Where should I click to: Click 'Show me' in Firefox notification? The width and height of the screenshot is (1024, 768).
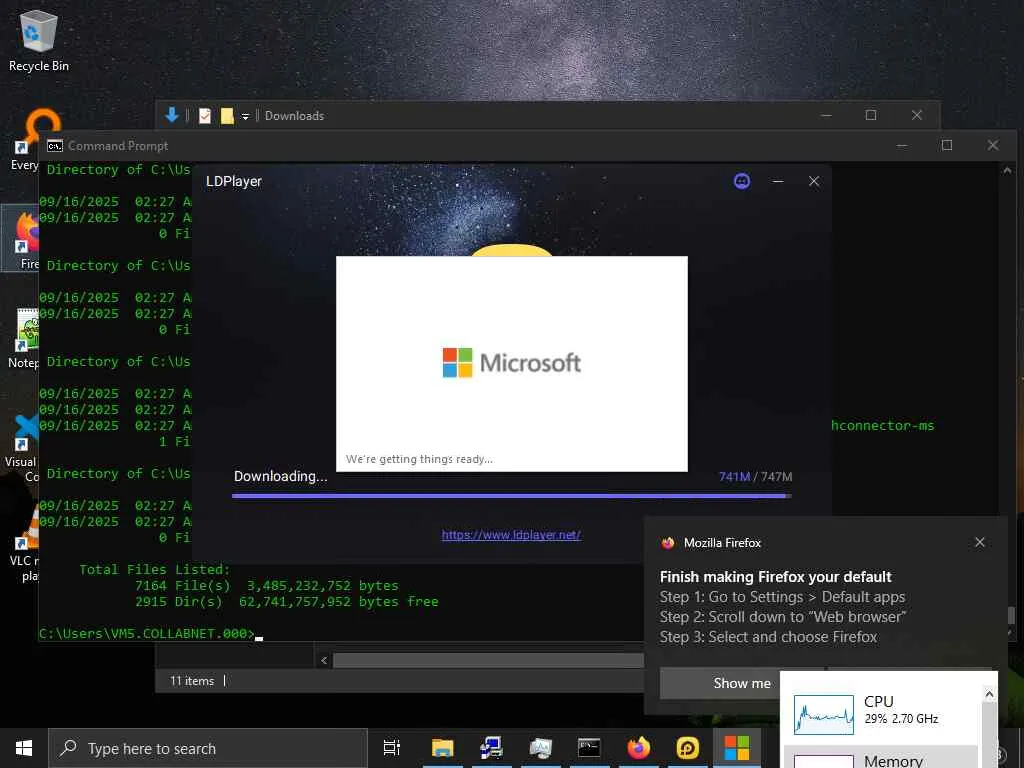tap(742, 683)
